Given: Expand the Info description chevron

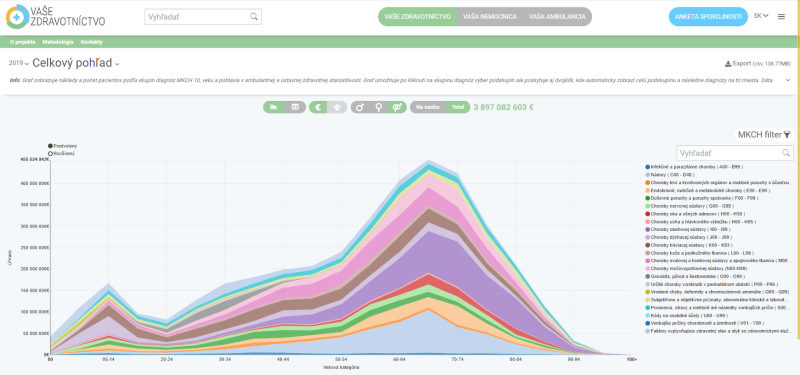Looking at the screenshot, I should (x=788, y=80).
